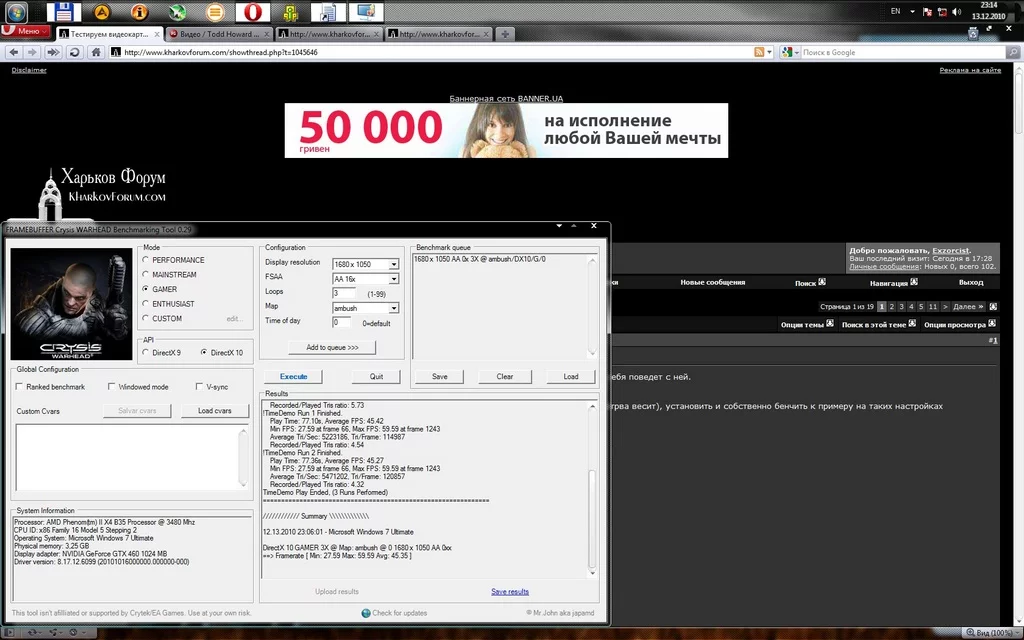Click Add to queue button
The image size is (1024, 640).
[x=332, y=347]
